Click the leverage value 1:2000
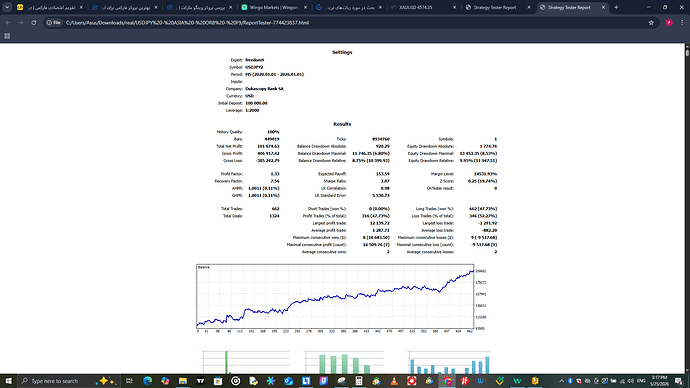Image resolution: width=690 pixels, height=388 pixels. 252,110
